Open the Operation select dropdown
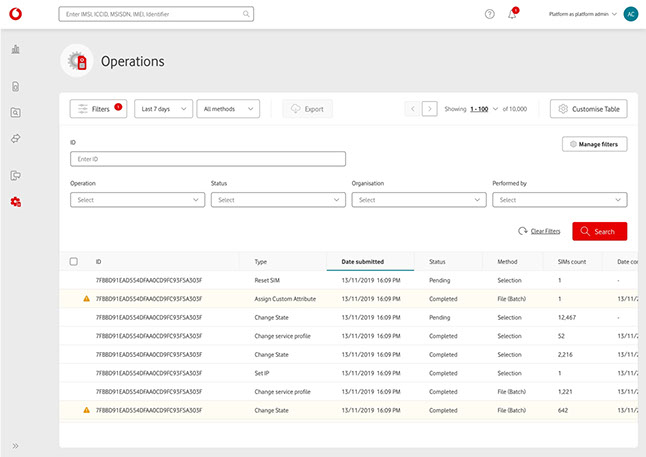Screen dimensions: 646x457 pos(137,200)
